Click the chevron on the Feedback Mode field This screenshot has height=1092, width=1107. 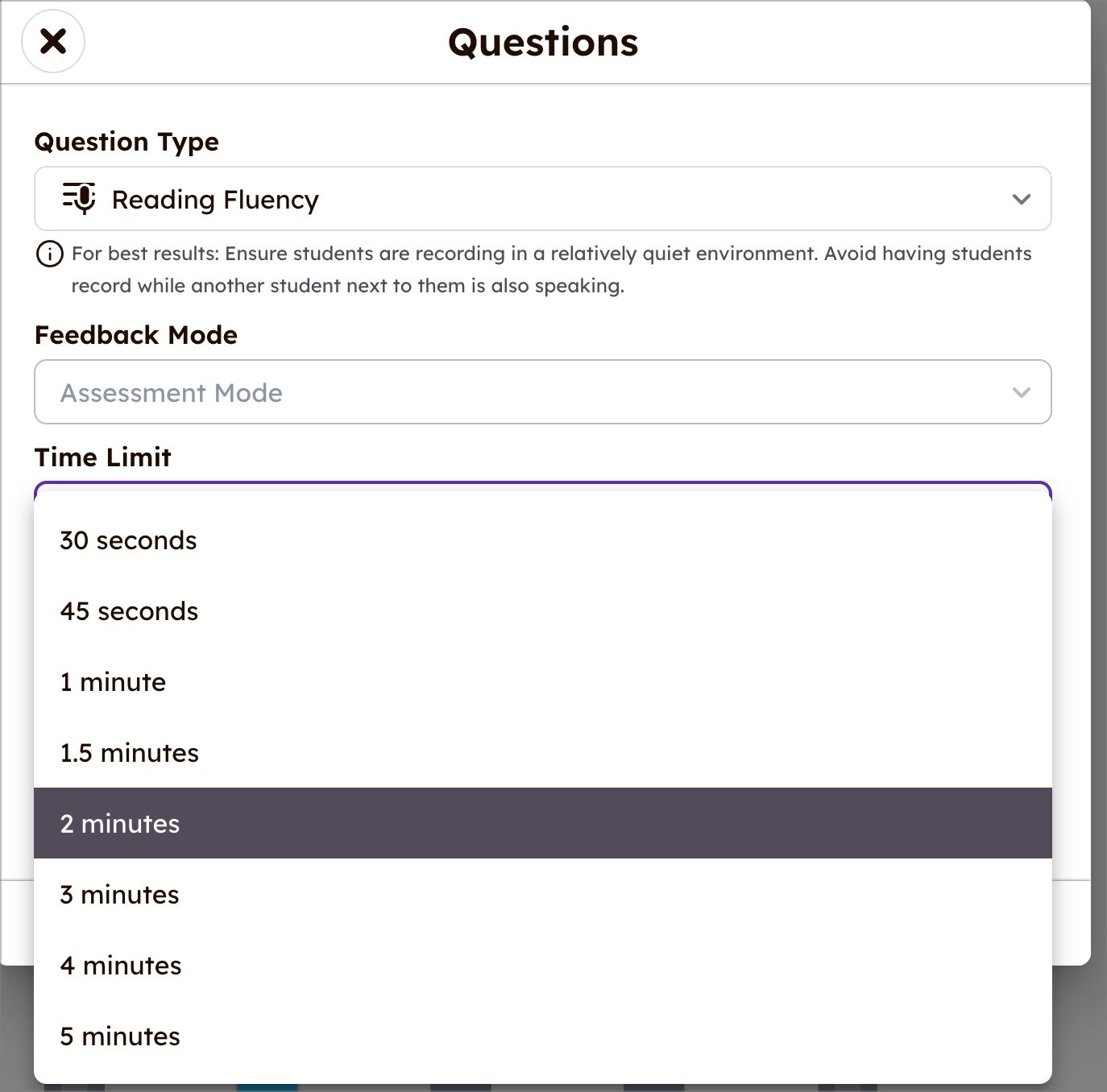[x=1021, y=393]
